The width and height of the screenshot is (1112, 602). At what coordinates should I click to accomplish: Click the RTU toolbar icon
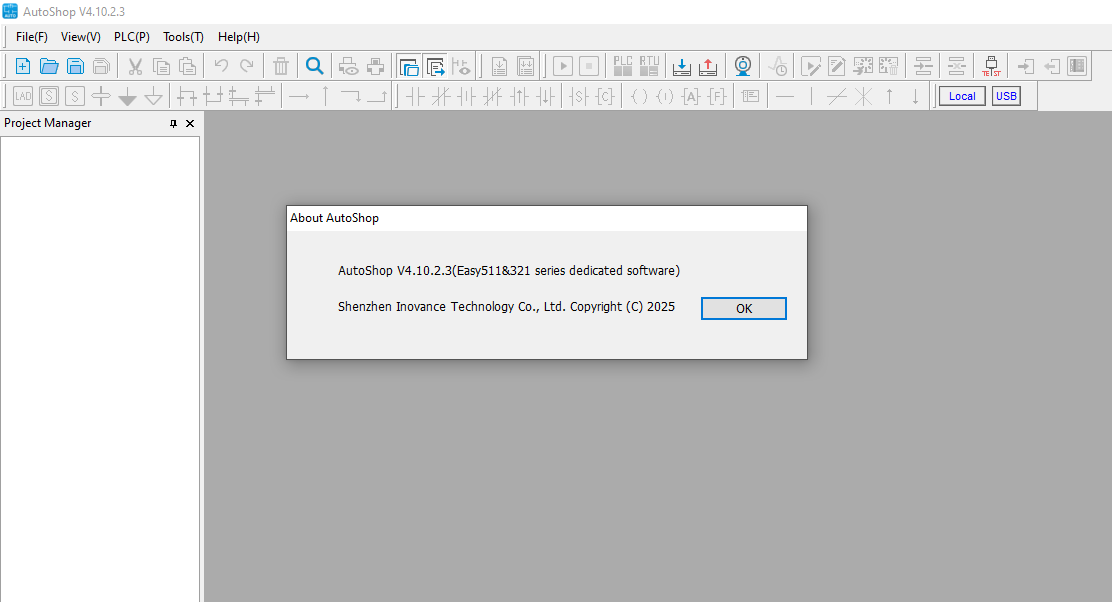click(x=649, y=67)
